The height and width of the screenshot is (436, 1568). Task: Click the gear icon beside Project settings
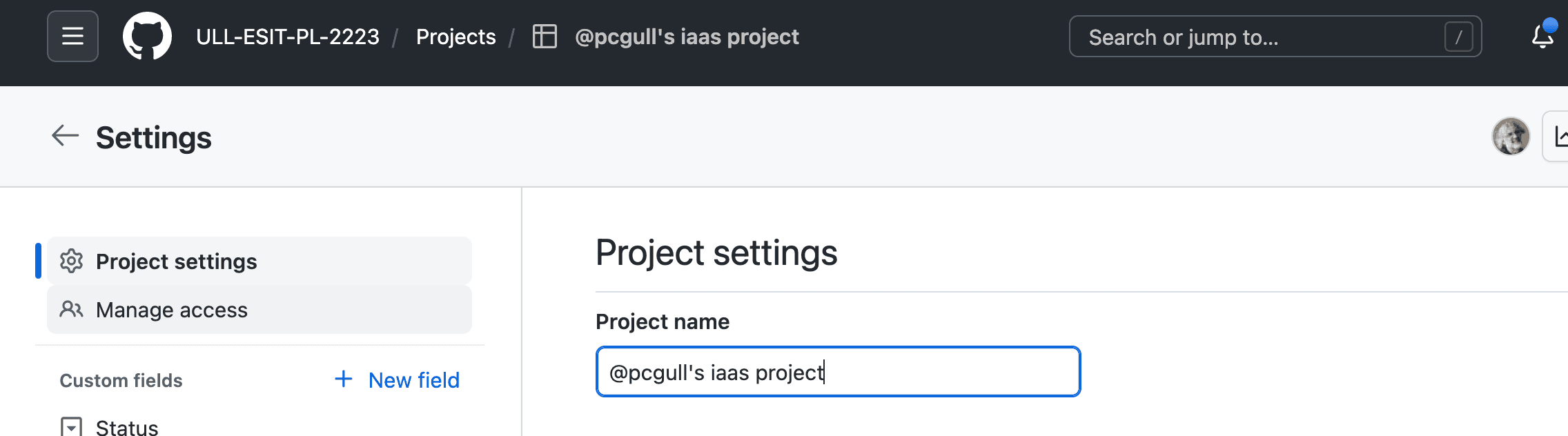click(x=71, y=261)
